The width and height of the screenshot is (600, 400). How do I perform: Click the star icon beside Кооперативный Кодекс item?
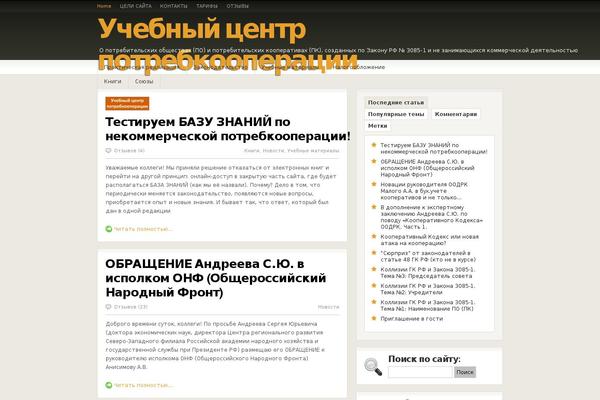374,237
